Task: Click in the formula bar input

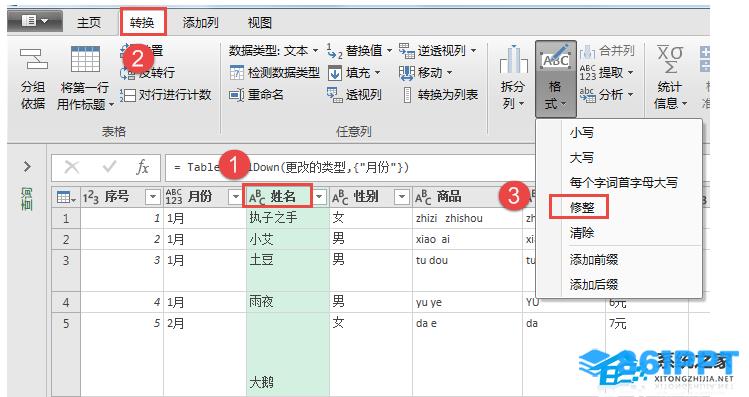Action: [x=351, y=168]
